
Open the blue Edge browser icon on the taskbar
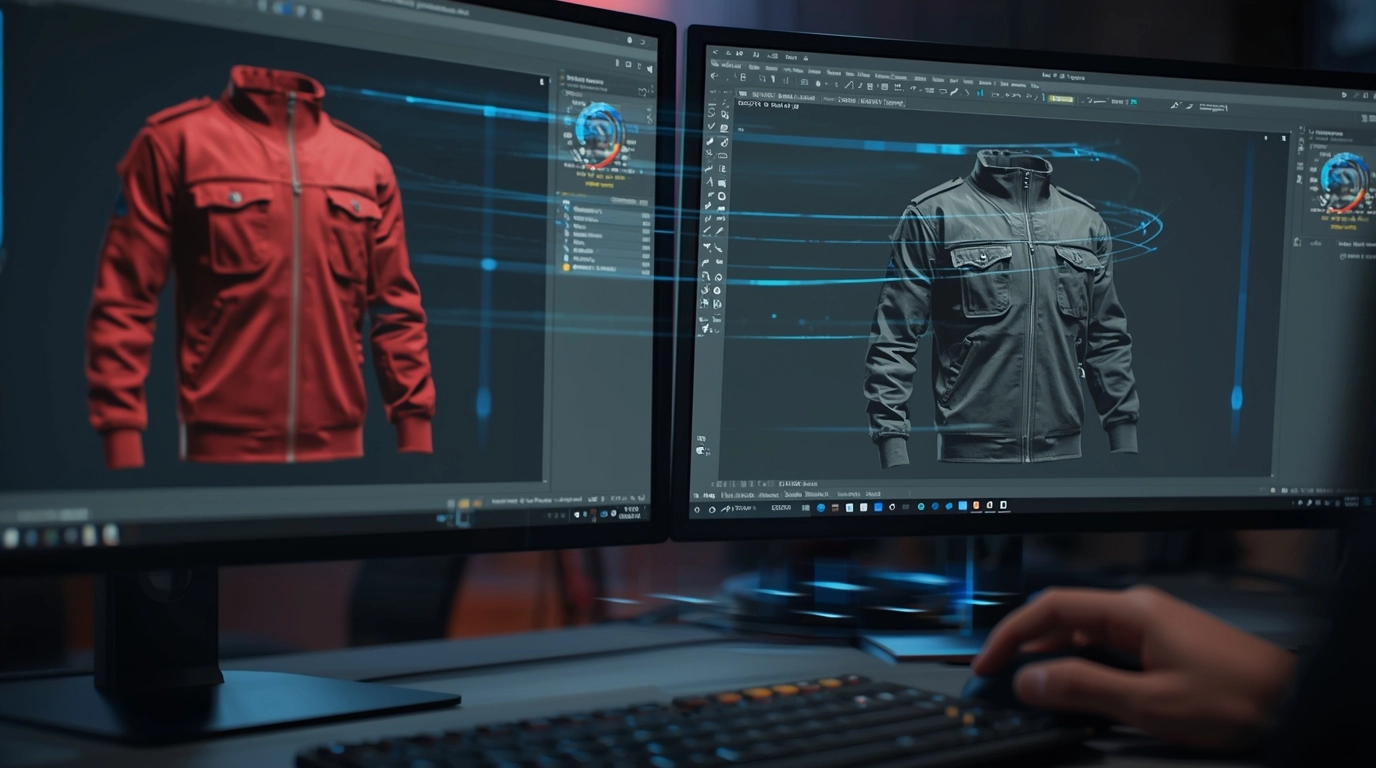[x=821, y=507]
